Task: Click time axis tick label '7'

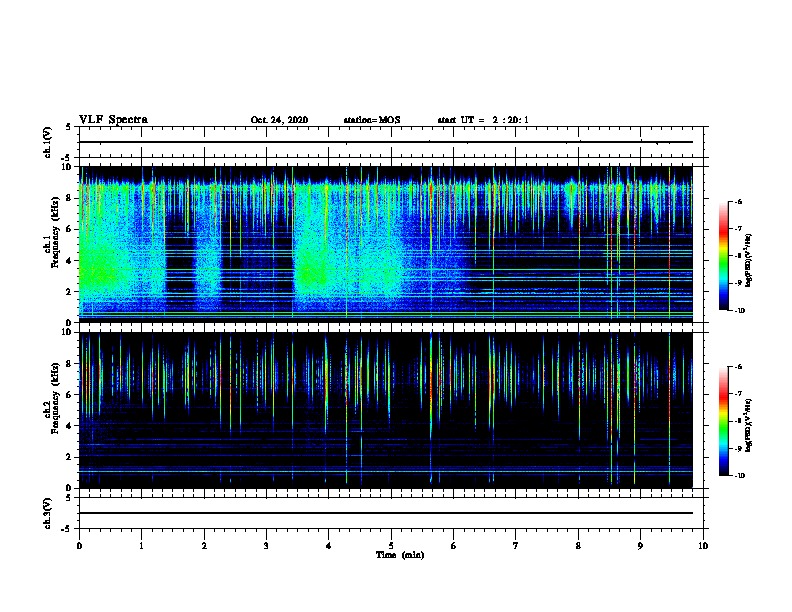Action: 516,546
